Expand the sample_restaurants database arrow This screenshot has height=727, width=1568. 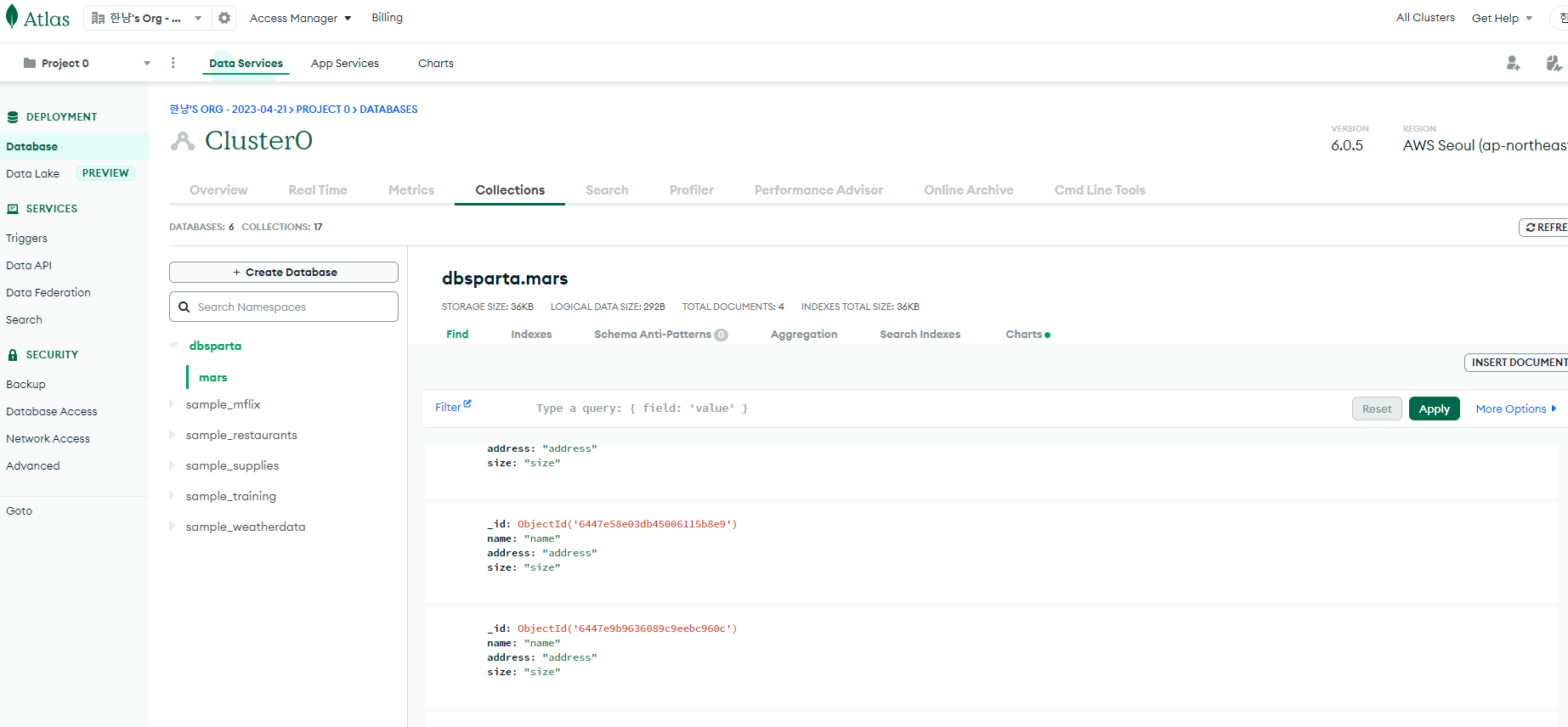click(172, 435)
